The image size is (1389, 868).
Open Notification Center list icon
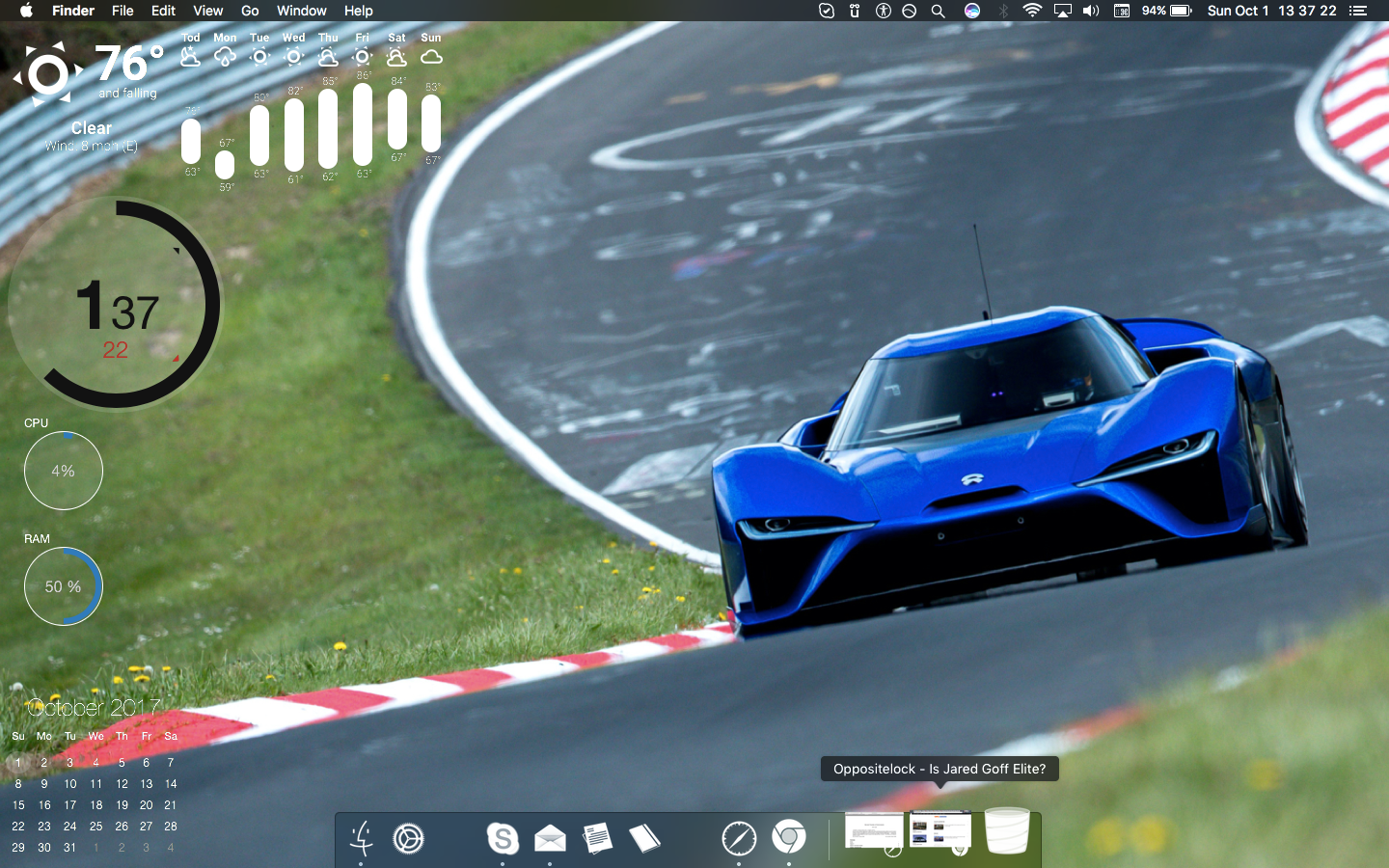pos(1358,11)
